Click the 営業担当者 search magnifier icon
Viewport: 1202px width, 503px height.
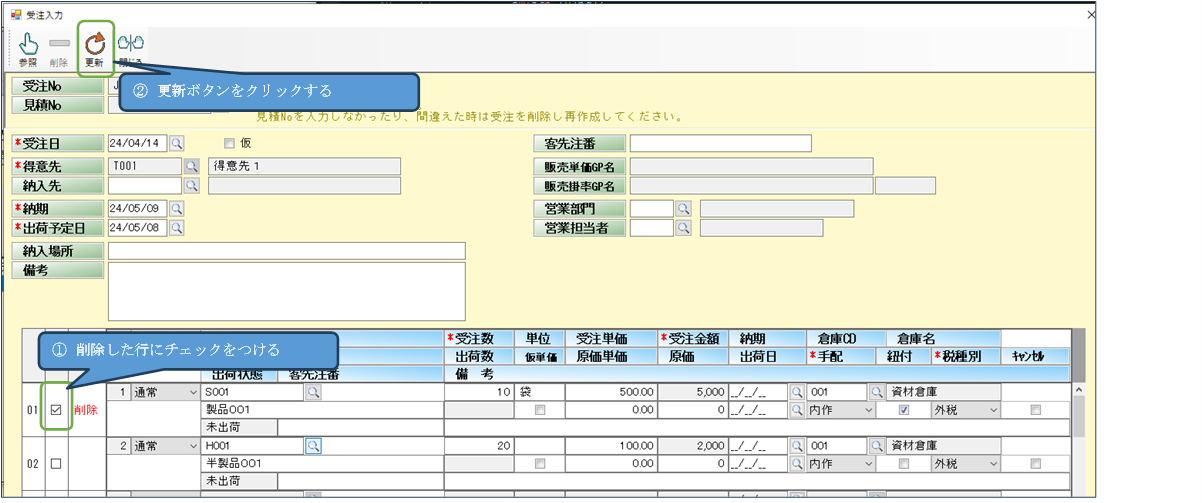[x=684, y=228]
